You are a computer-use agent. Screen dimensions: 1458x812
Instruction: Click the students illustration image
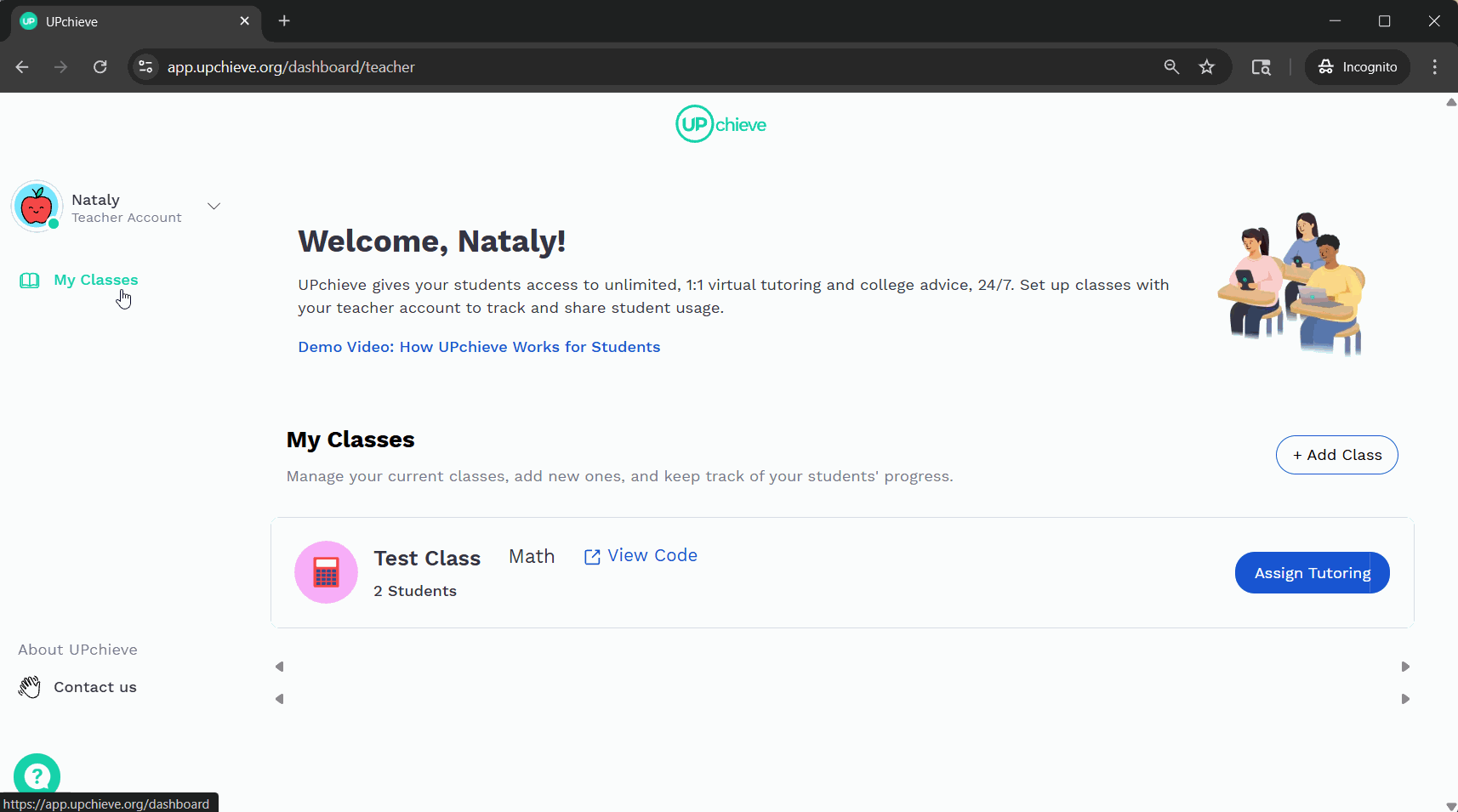point(1291,283)
